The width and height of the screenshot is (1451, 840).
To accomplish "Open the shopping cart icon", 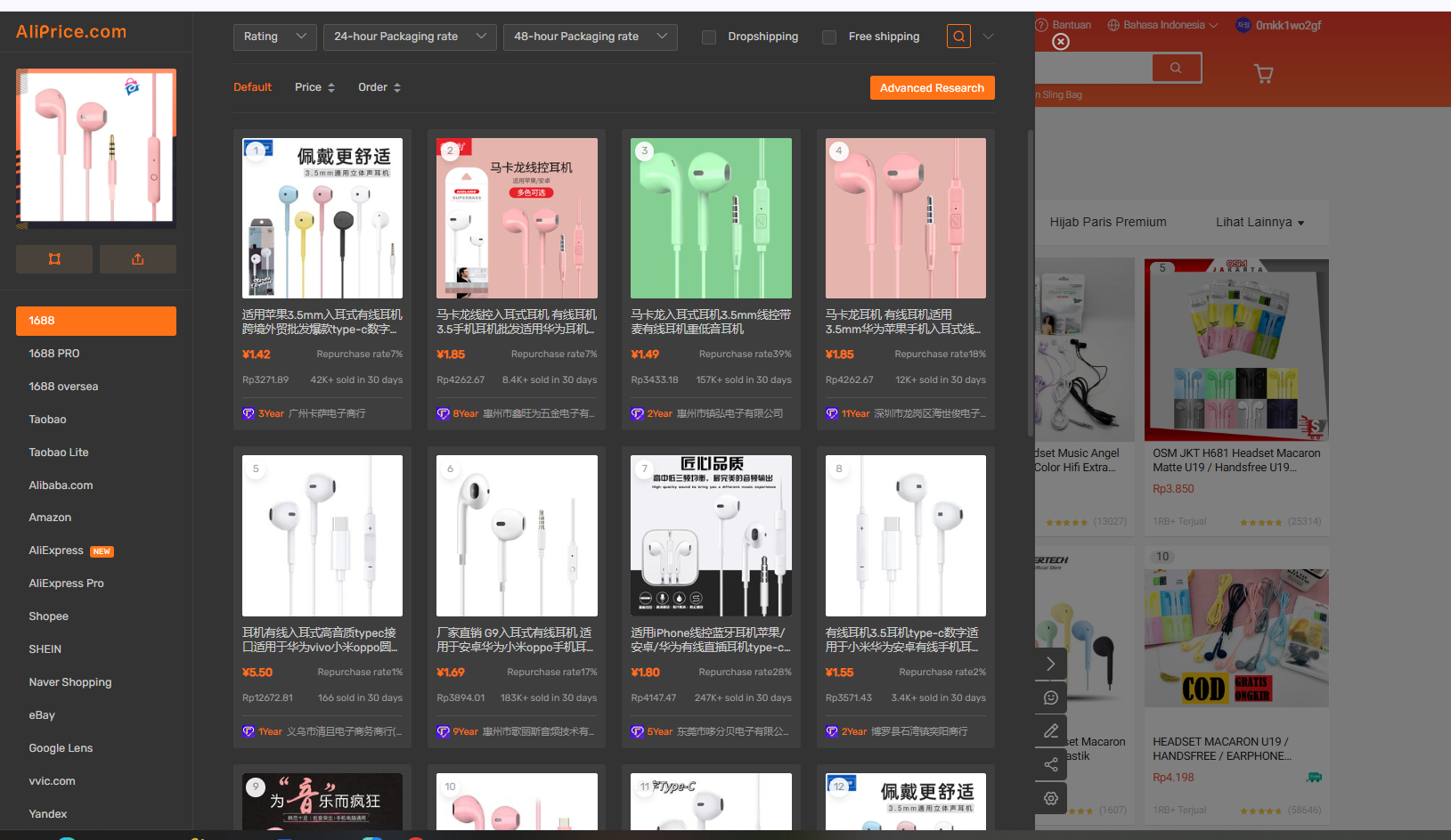I will (x=1263, y=73).
